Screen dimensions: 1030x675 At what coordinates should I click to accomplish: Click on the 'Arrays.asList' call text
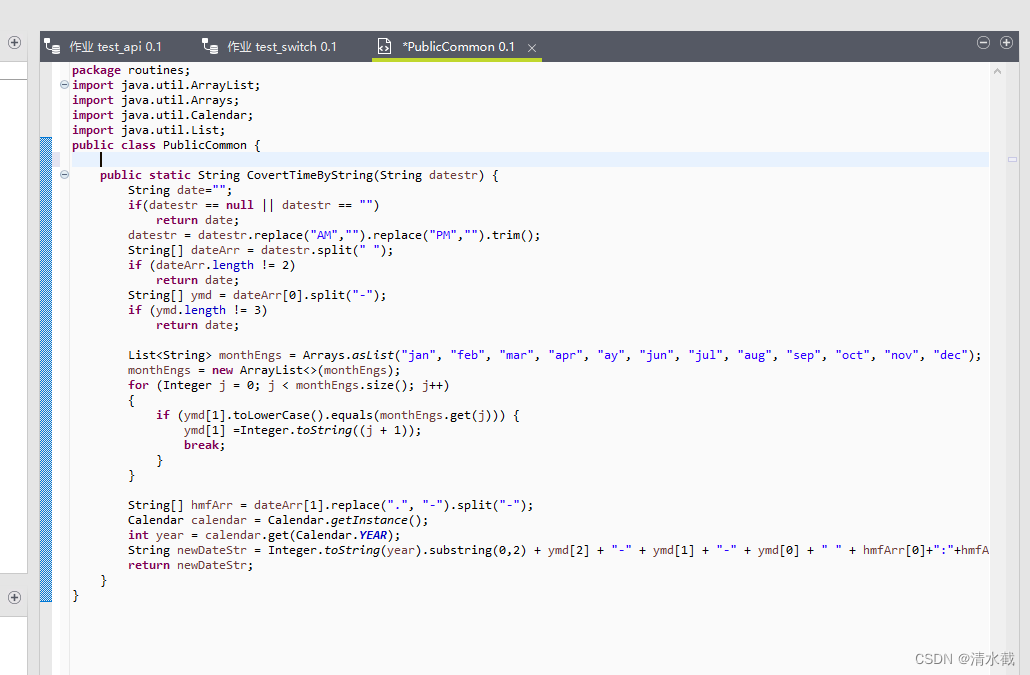348,355
